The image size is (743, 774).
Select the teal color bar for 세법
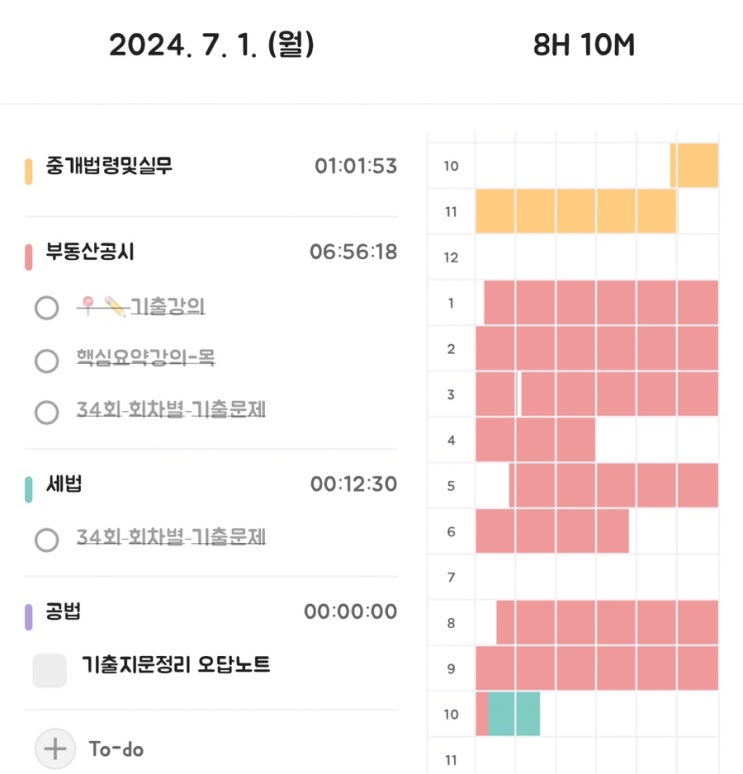click(29, 490)
